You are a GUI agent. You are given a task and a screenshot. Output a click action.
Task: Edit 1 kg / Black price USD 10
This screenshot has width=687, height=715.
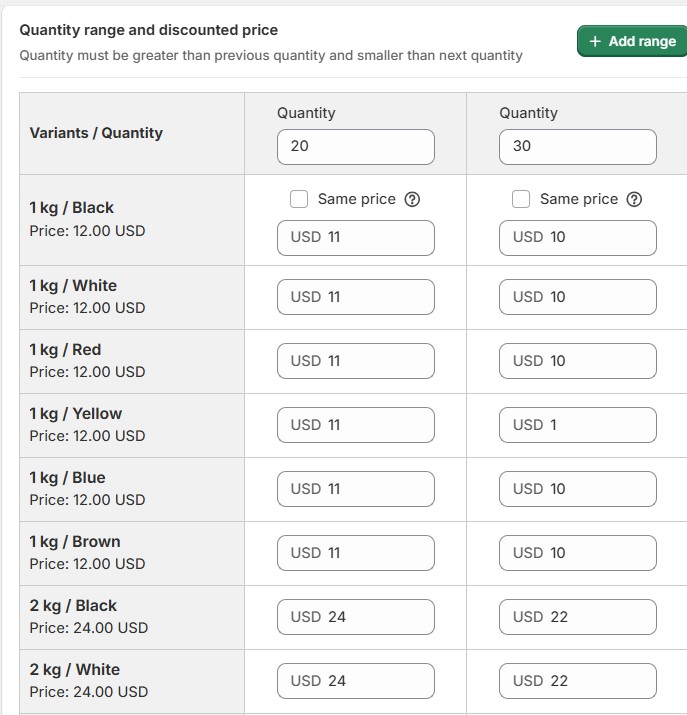point(577,237)
